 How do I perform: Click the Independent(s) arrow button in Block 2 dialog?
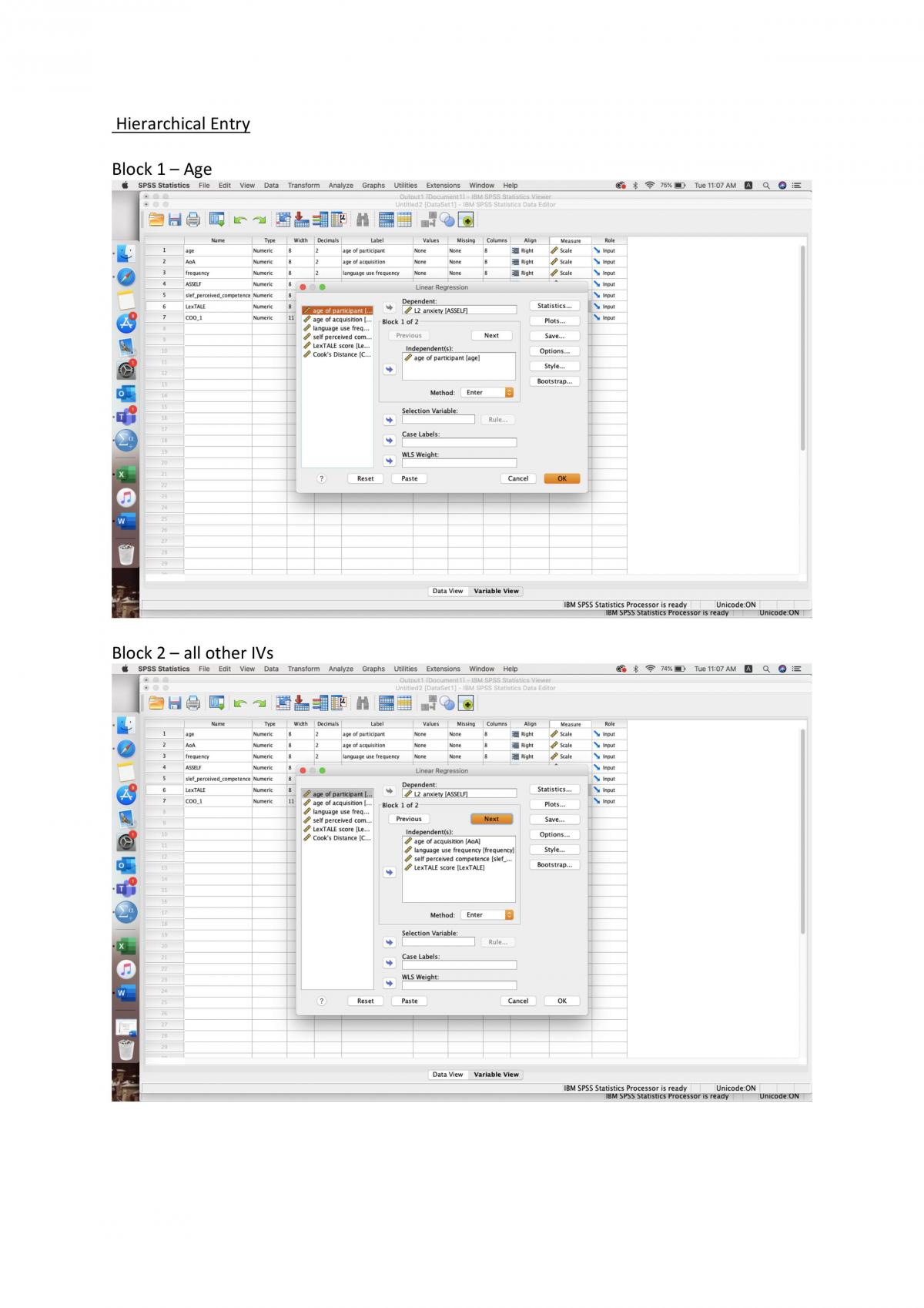[390, 872]
